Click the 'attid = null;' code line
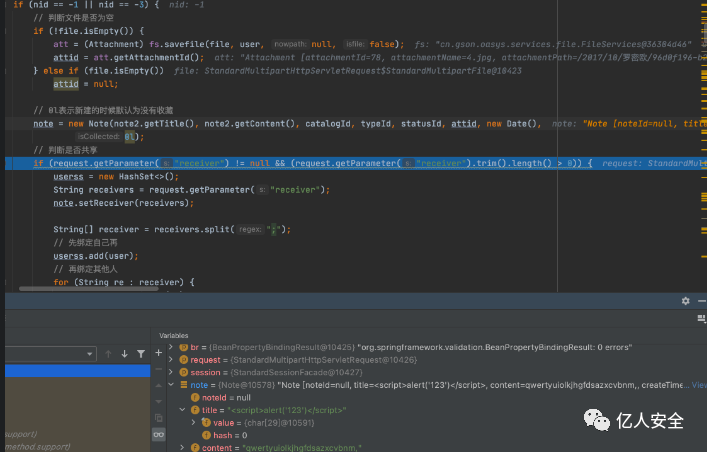 click(86, 84)
